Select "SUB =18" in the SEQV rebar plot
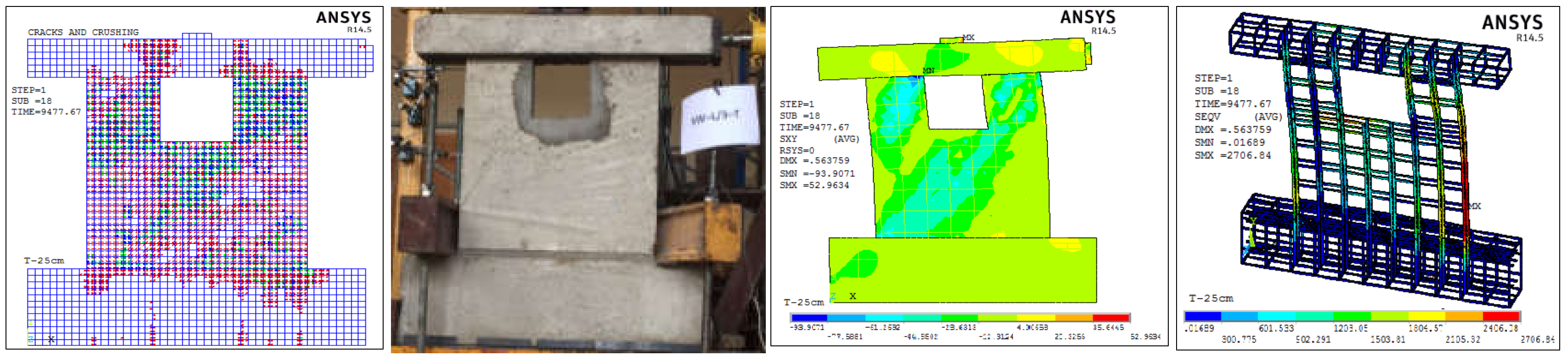Viewport: 1568px width, 362px height. 1216,91
